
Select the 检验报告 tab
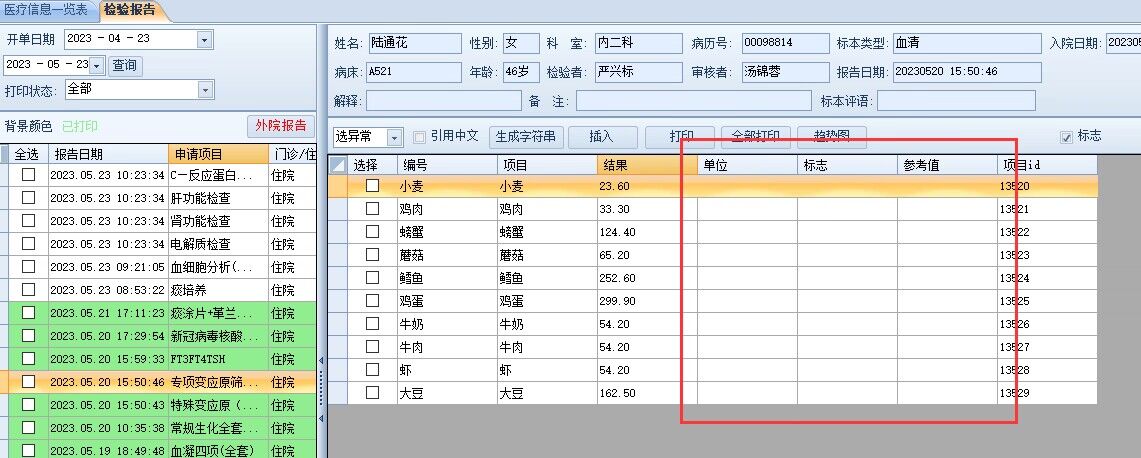pyautogui.click(x=129, y=10)
